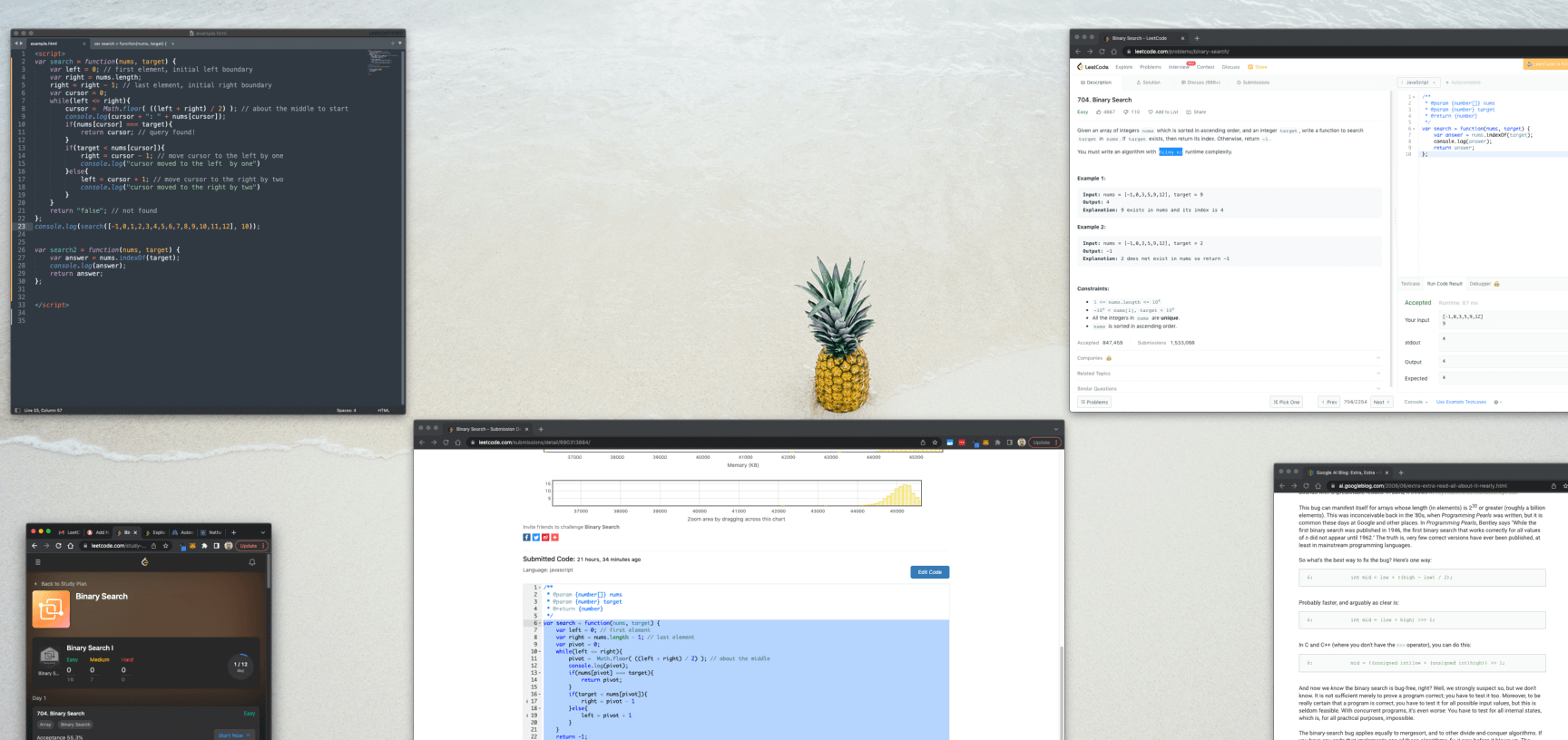Viewport: 1568px width, 740px height.
Task: Click reload icon in Google AI Blog browser
Action: coord(1306,486)
